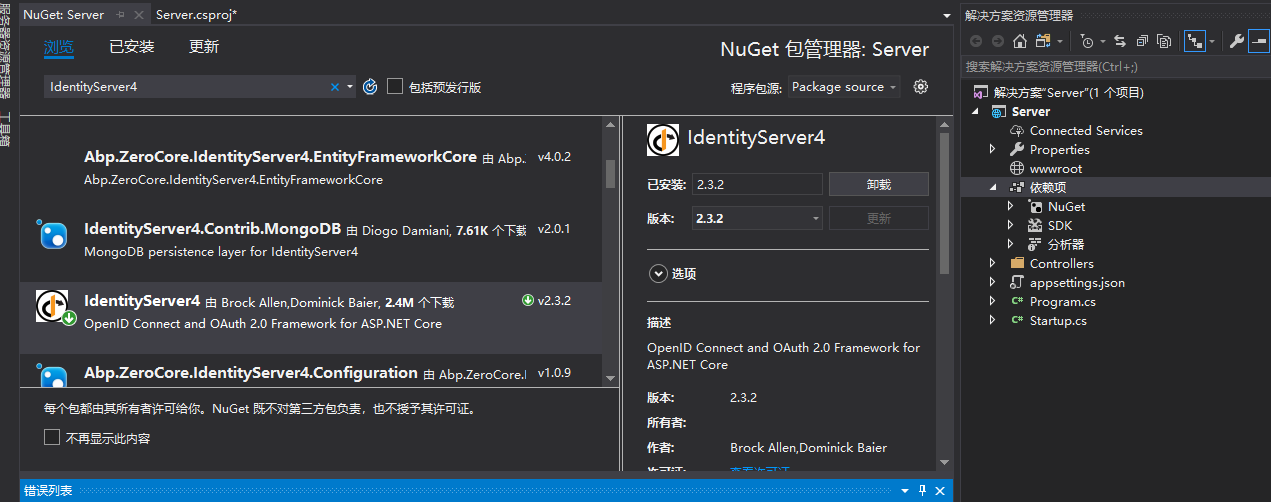
Task: Click the Show All Files icon
Action: [1164, 41]
